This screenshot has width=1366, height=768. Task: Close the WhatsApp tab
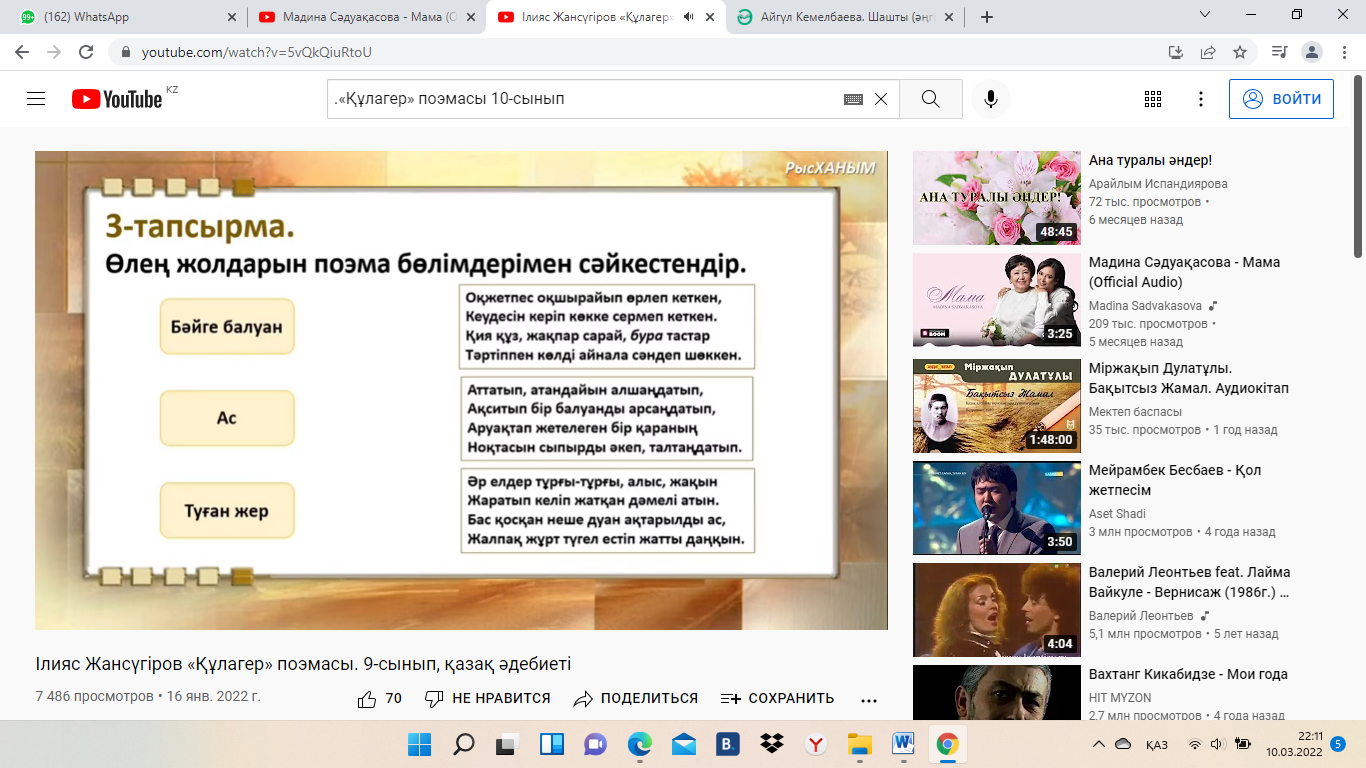pyautogui.click(x=232, y=17)
